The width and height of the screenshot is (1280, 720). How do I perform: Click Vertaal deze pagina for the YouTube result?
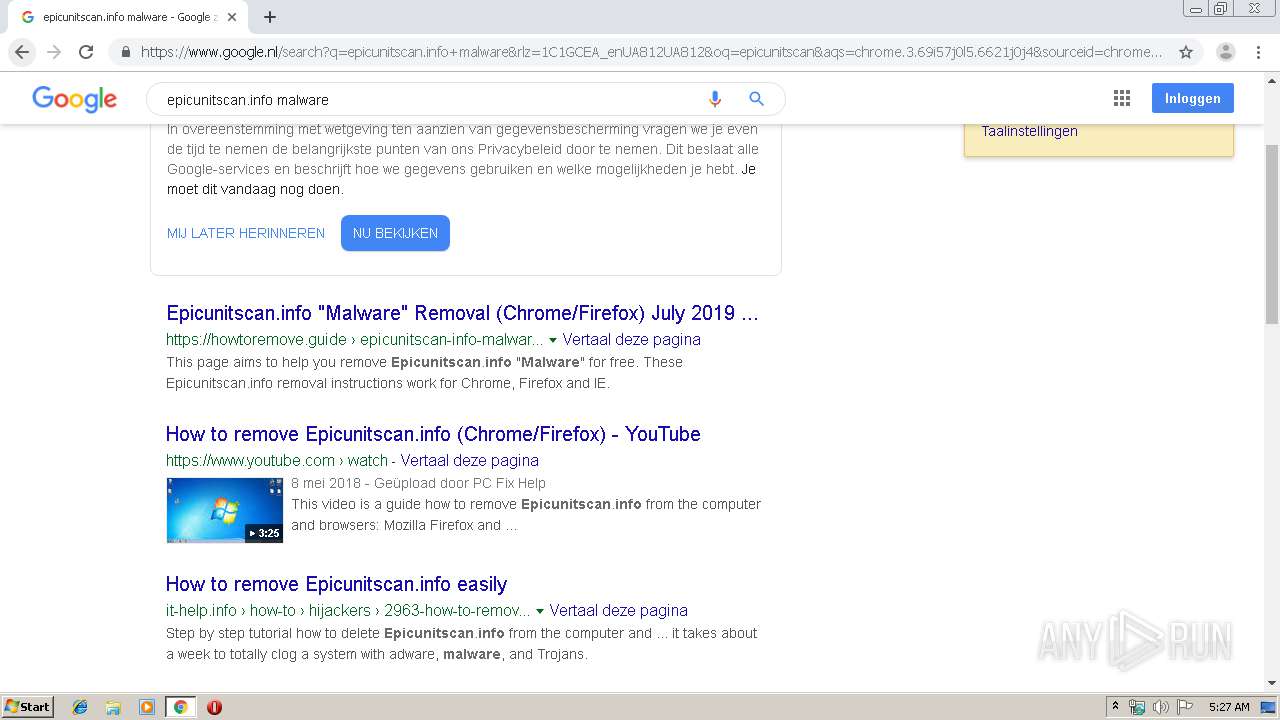470,461
